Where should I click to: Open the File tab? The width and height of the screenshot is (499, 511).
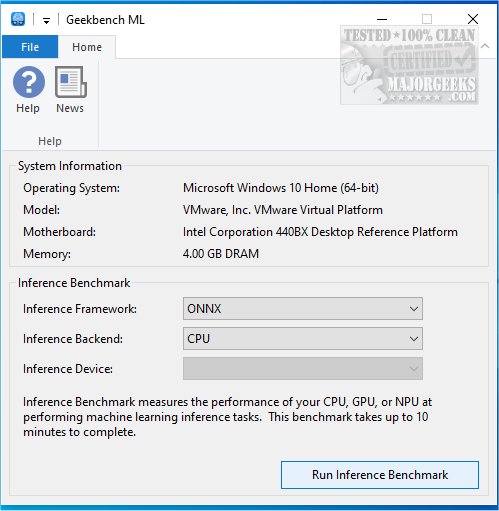pyautogui.click(x=30, y=47)
